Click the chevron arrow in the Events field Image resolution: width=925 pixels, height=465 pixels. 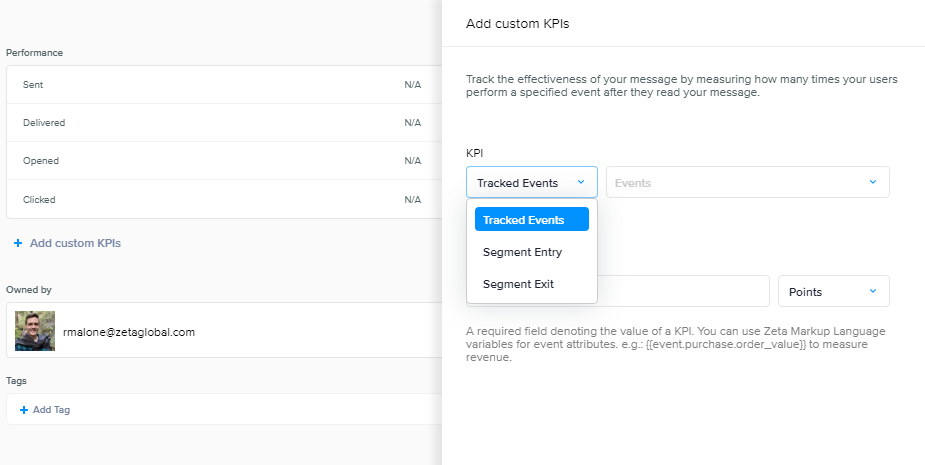pyautogui.click(x=872, y=182)
